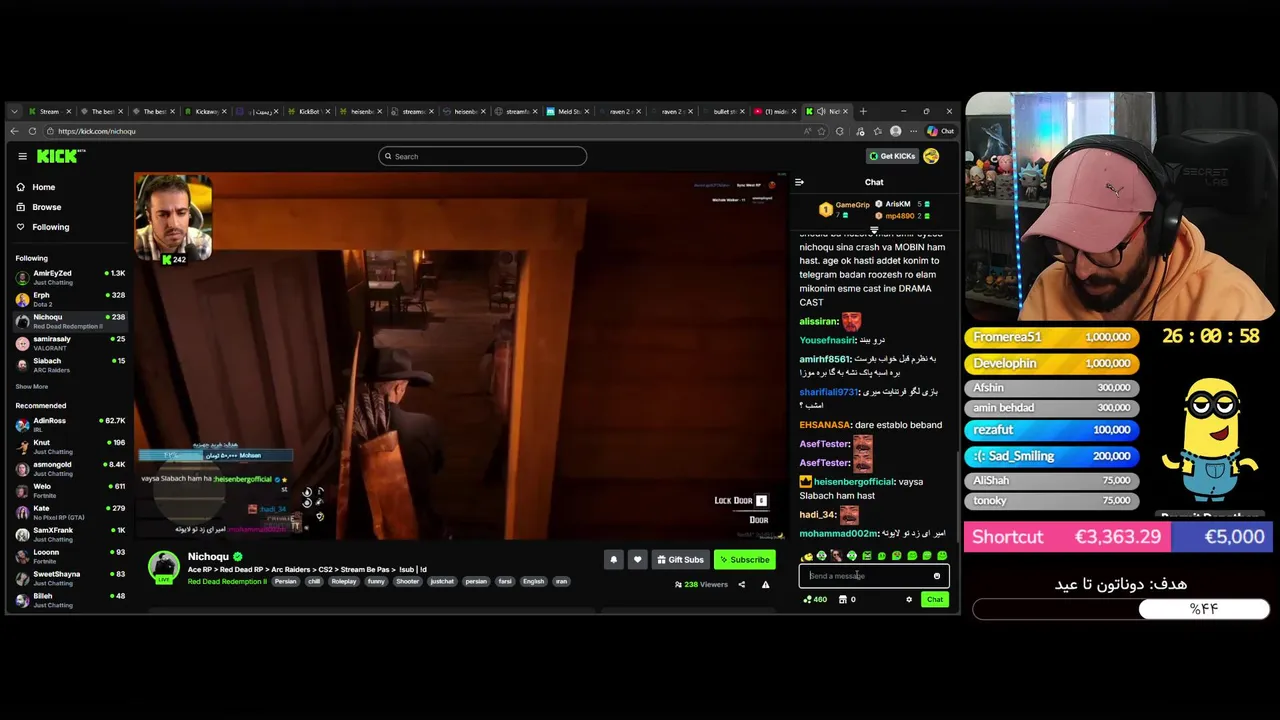This screenshot has width=1280, height=720.
Task: Click the browser back arrow
Action: tap(14, 131)
